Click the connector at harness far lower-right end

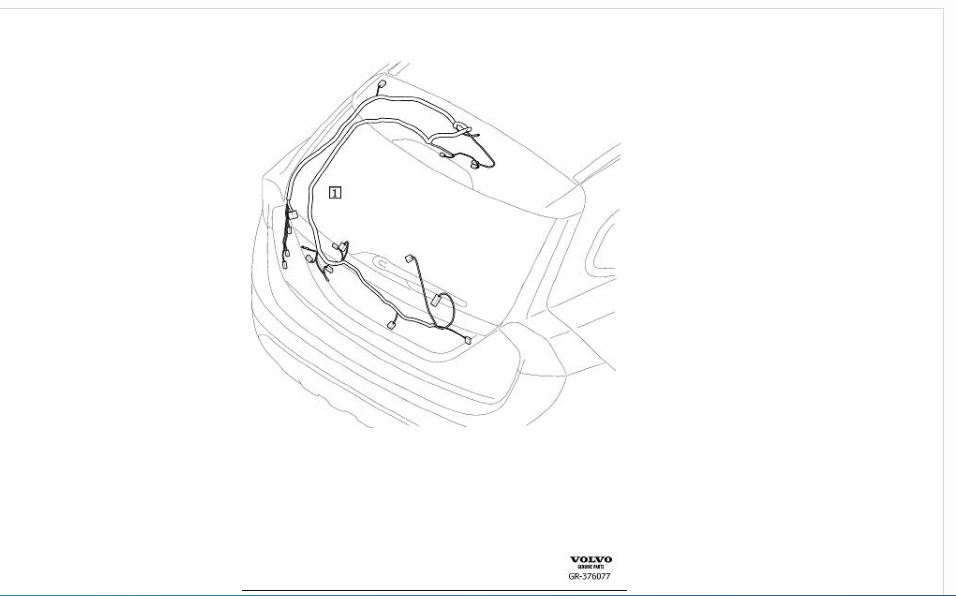coord(467,341)
